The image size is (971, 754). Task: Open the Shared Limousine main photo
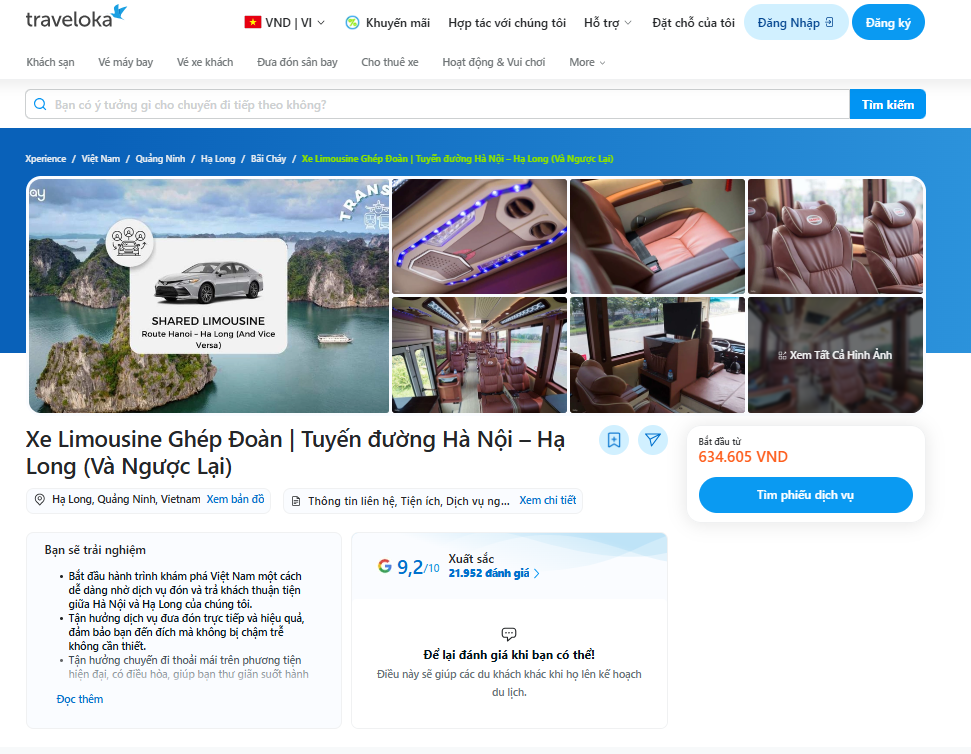point(209,295)
